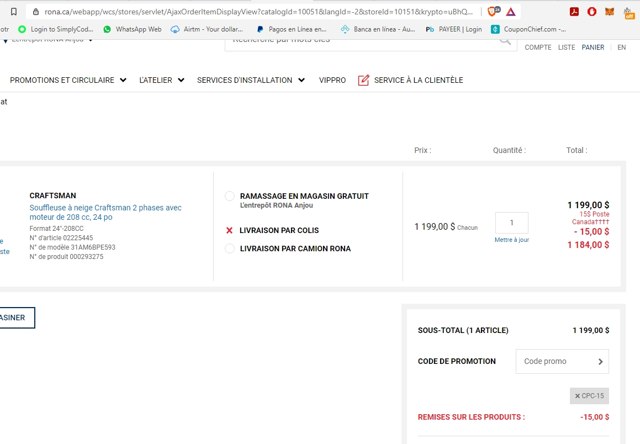This screenshot has height=444, width=640.
Task: Open the Brave Shields lion icon
Action: [493, 11]
